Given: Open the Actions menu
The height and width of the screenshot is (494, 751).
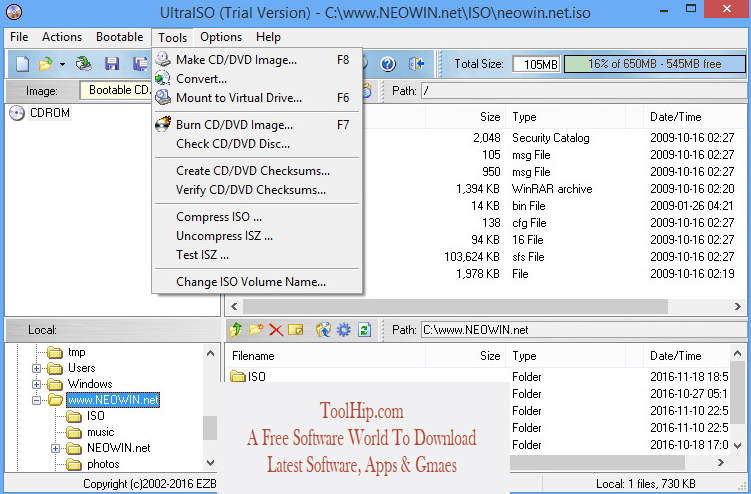Looking at the screenshot, I should 62,37.
